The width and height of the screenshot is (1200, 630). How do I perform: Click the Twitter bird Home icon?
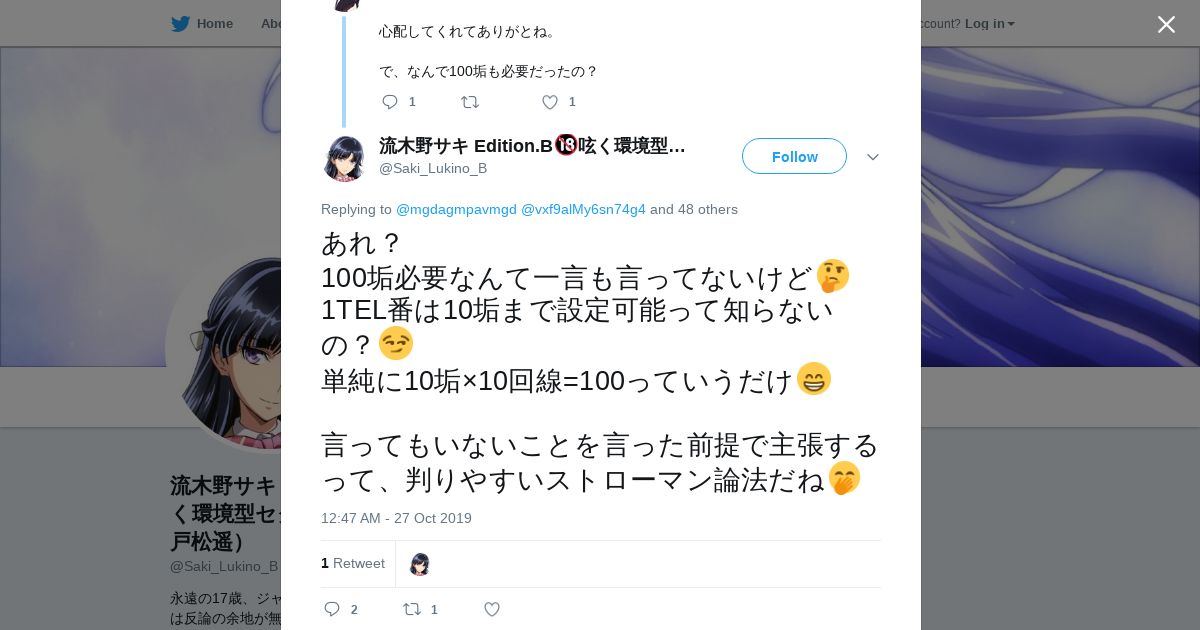click(x=180, y=24)
